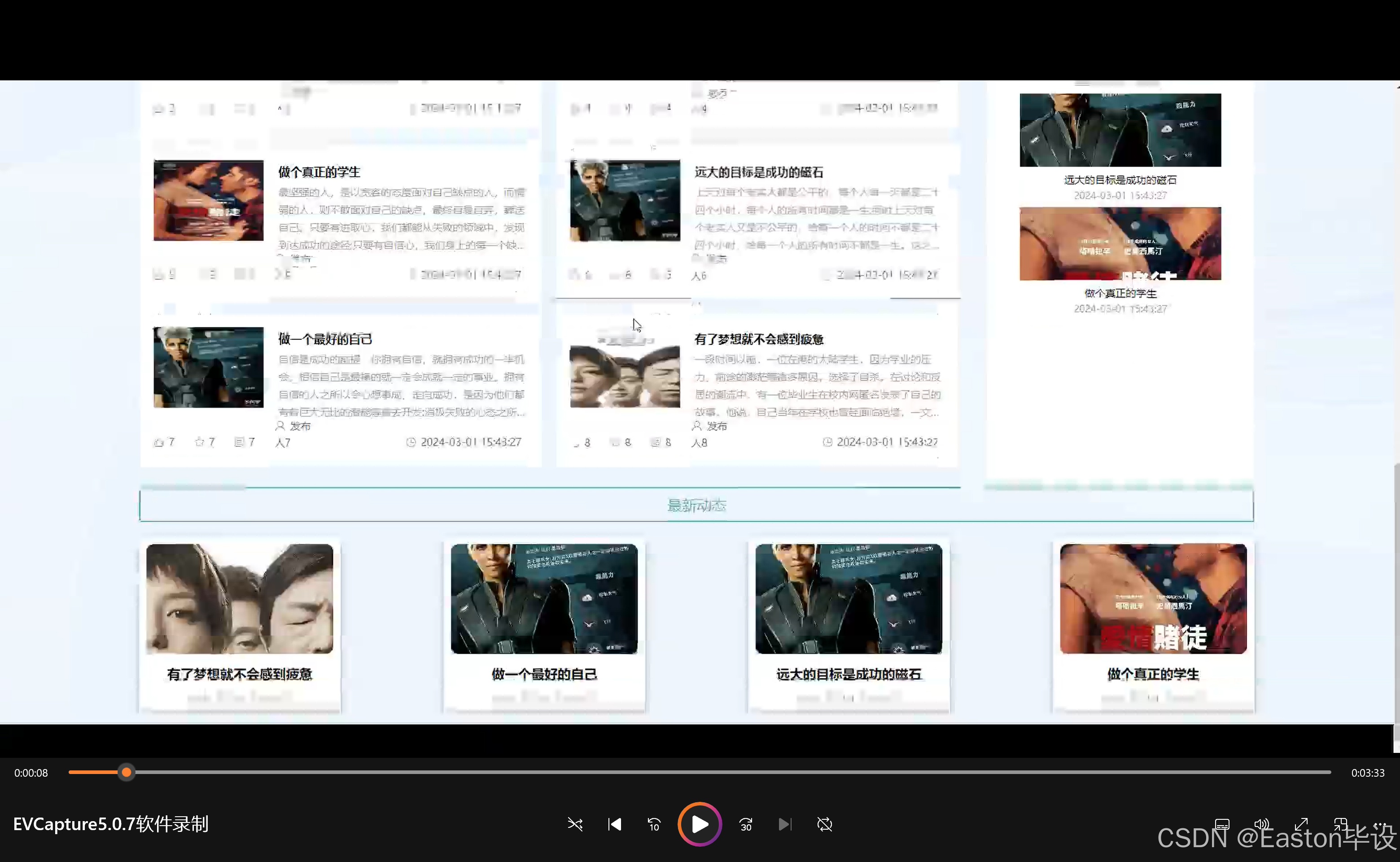Viewport: 1400px width, 862px height.
Task: Open the article 远大的目标是成功的磁石 in the list
Action: coord(759,172)
